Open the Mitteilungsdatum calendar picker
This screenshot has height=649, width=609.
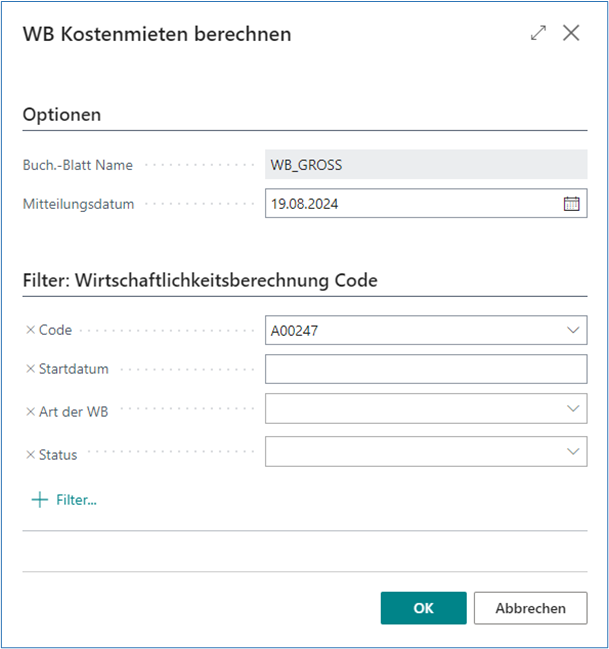pos(572,204)
